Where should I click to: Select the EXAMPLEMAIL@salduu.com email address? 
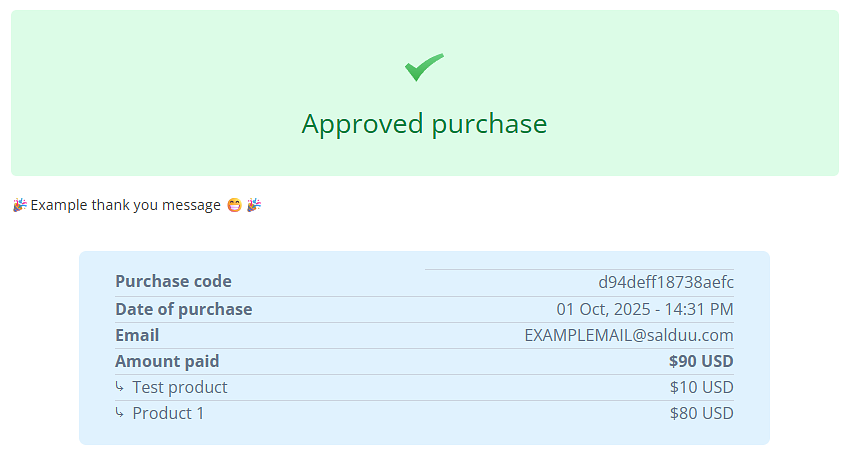pyautogui.click(x=629, y=335)
